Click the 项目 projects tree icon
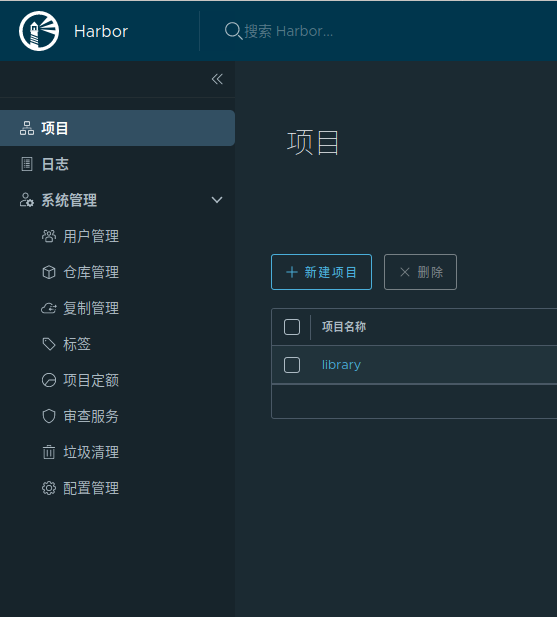The height and width of the screenshot is (617, 557). [x=27, y=128]
